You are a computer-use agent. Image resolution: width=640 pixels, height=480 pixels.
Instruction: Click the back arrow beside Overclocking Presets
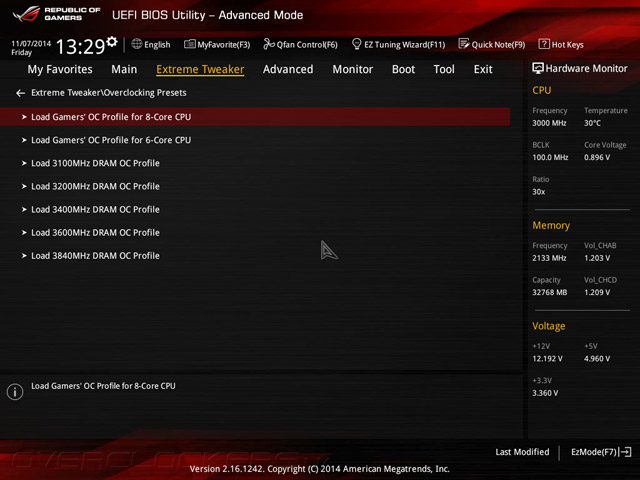click(20, 93)
